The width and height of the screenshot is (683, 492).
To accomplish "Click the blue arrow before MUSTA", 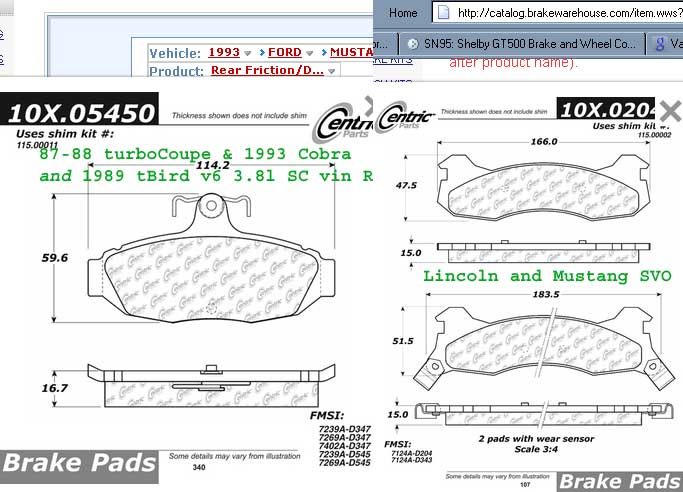I will click(x=324, y=53).
